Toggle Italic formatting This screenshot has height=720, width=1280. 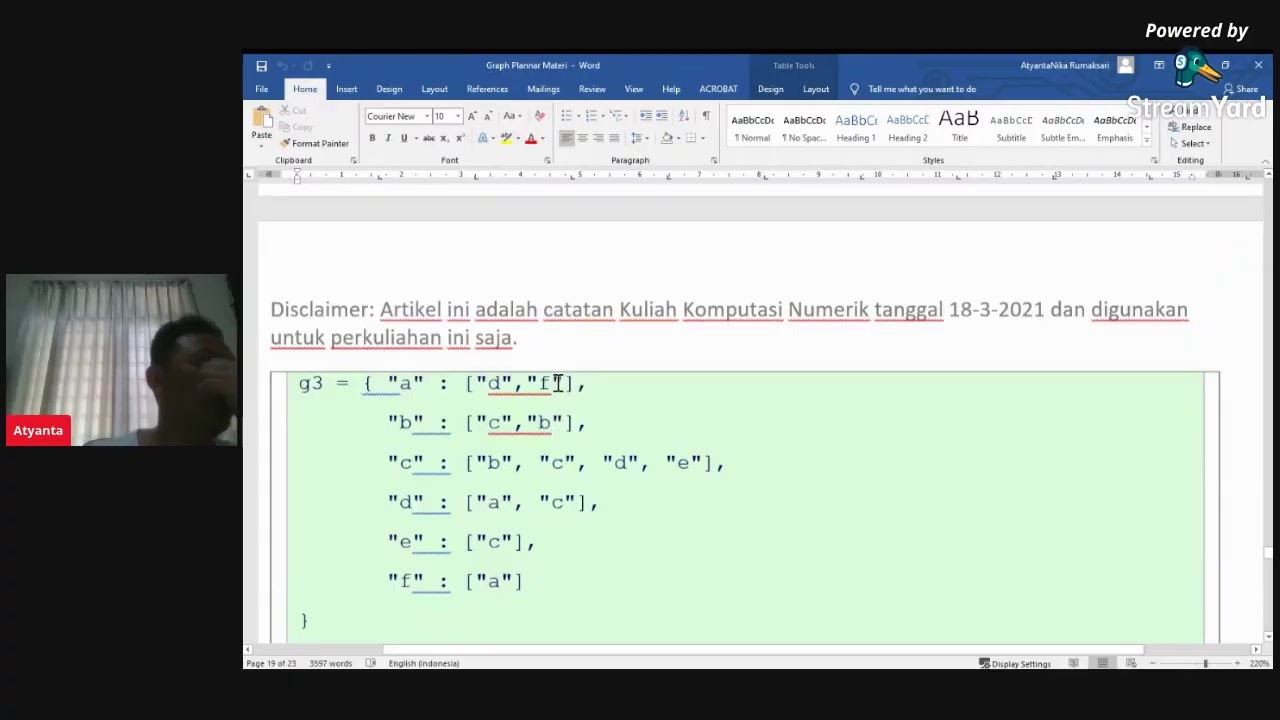pyautogui.click(x=388, y=138)
